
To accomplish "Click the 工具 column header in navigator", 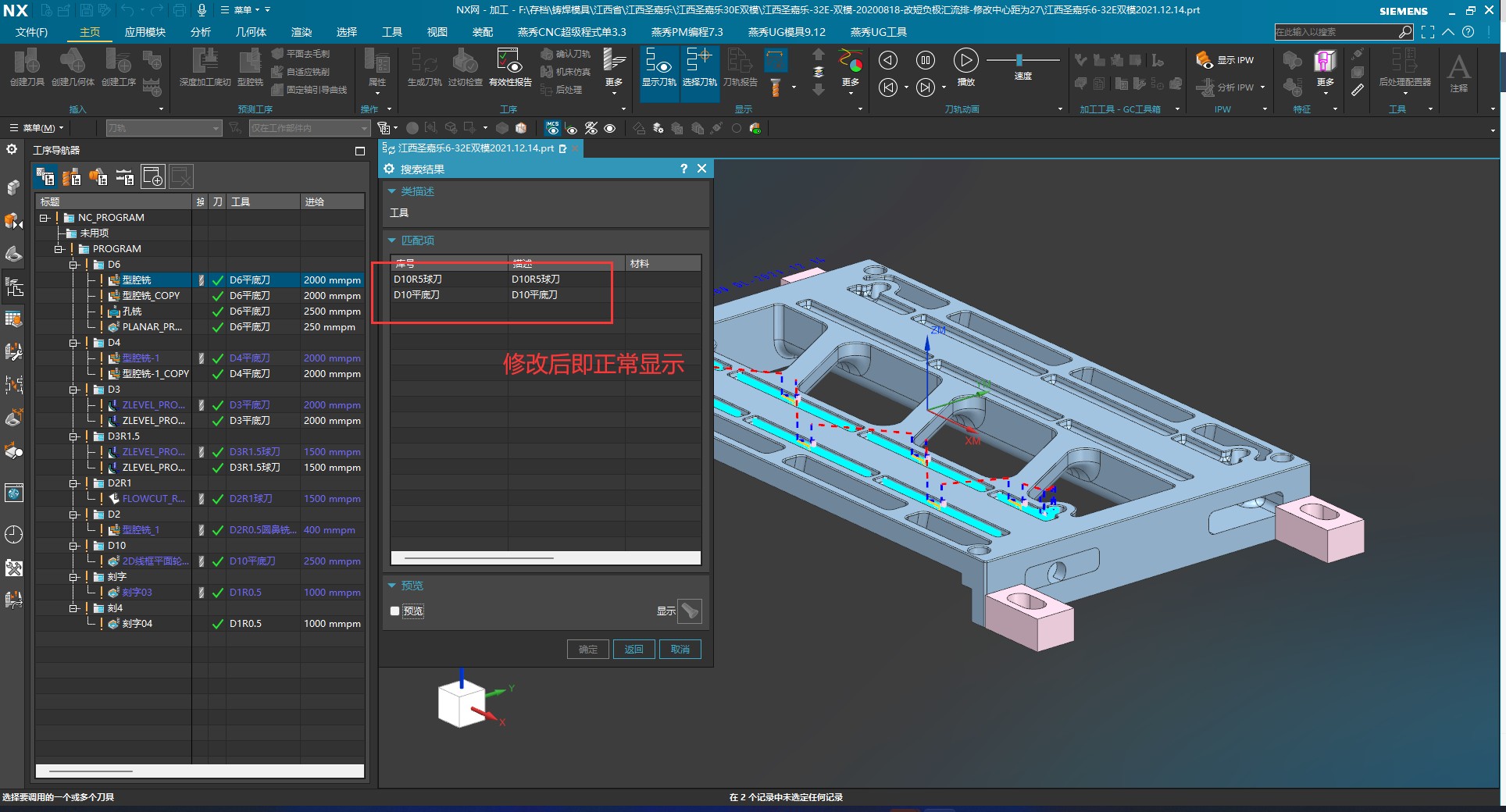I will [x=263, y=201].
